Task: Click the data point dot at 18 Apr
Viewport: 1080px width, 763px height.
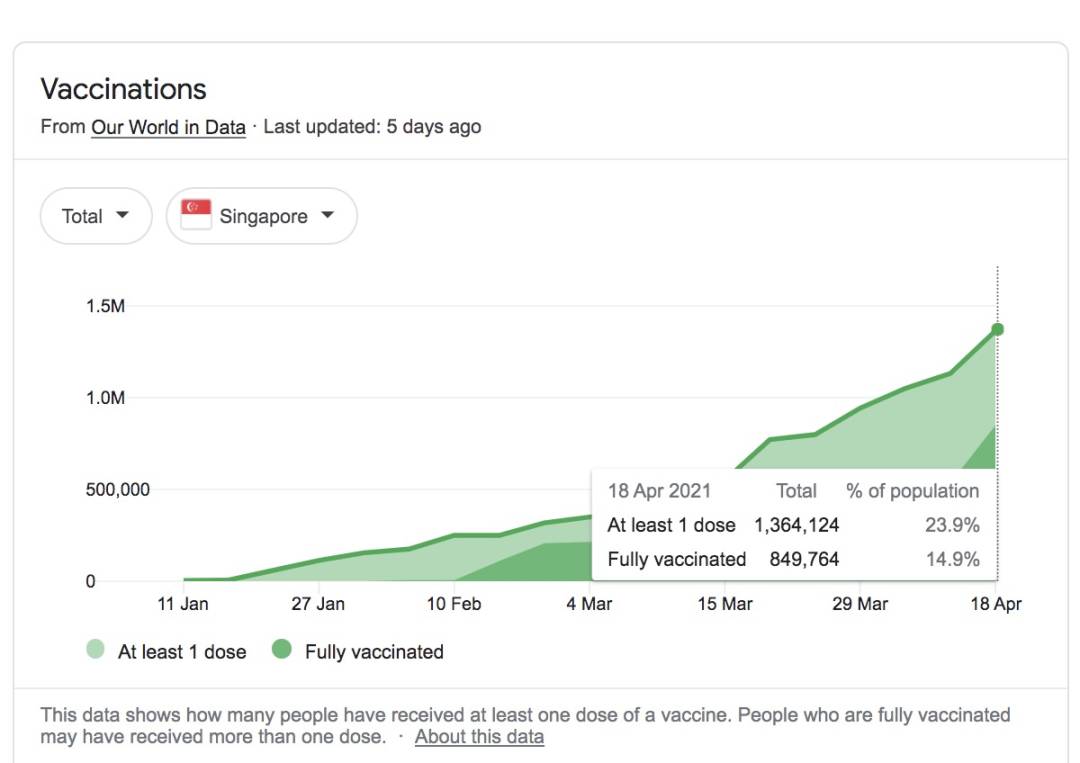Action: (x=997, y=329)
